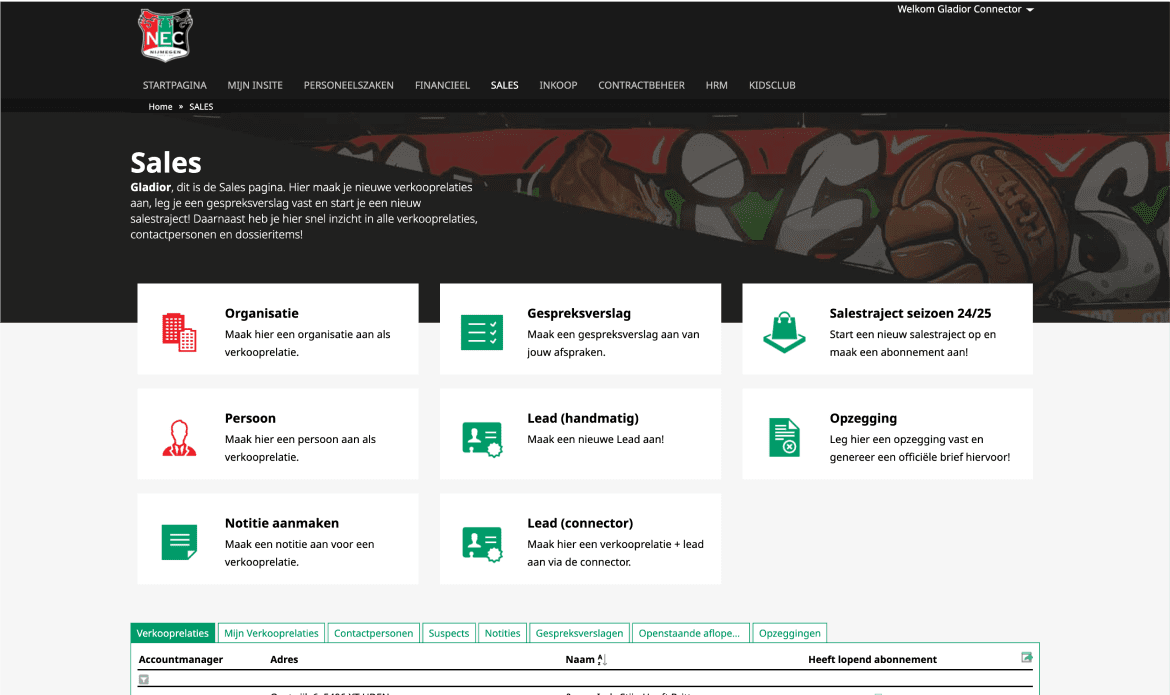This screenshot has height=695, width=1170.
Task: Select the Lead (handmatig) badge icon
Action: point(482,437)
